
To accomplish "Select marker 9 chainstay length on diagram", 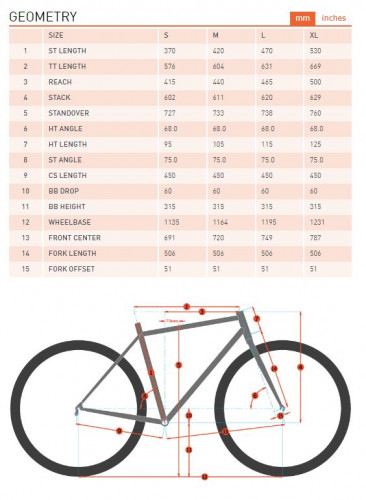I will (x=119, y=431).
